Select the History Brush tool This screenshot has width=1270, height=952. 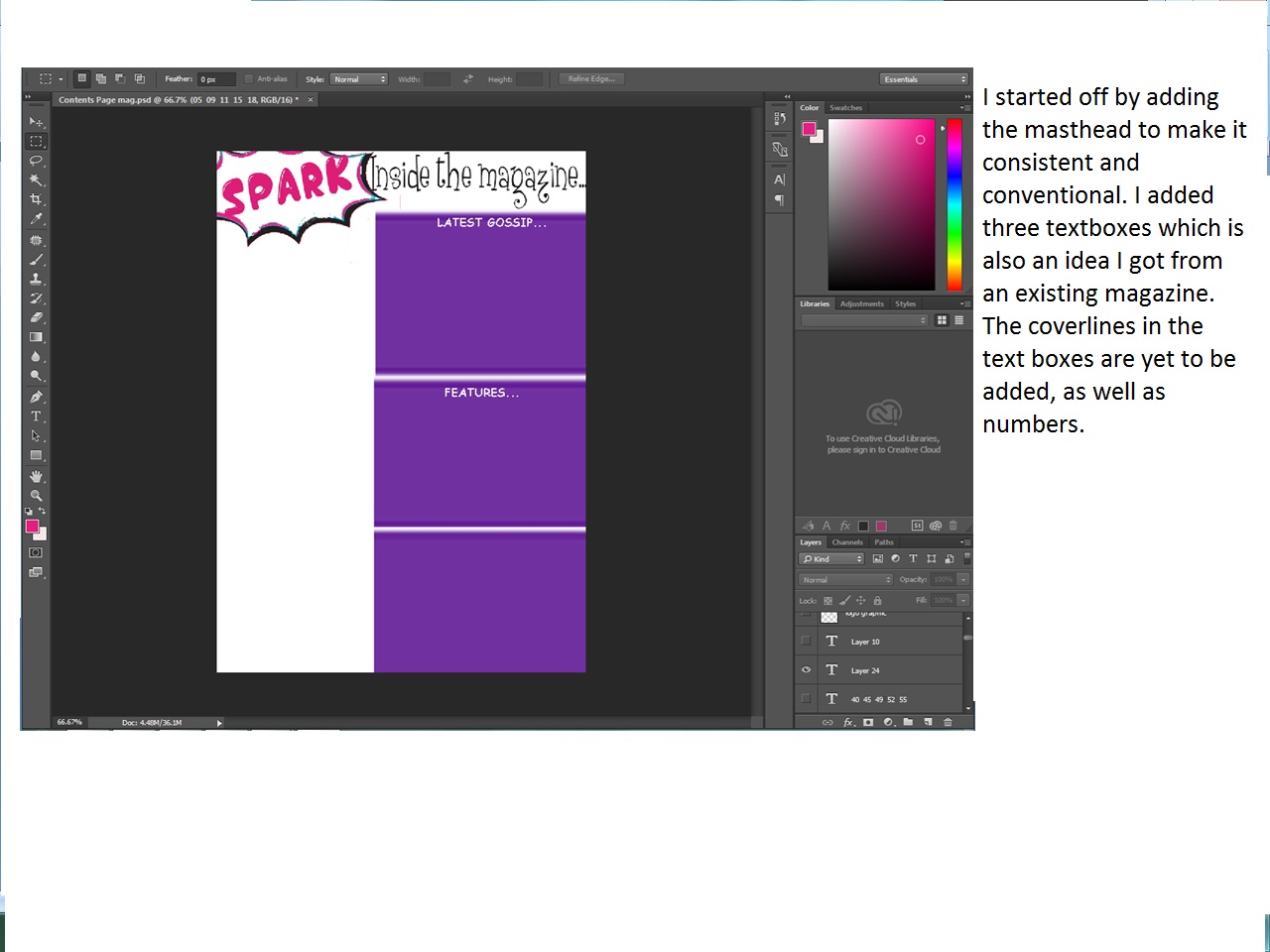(36, 298)
